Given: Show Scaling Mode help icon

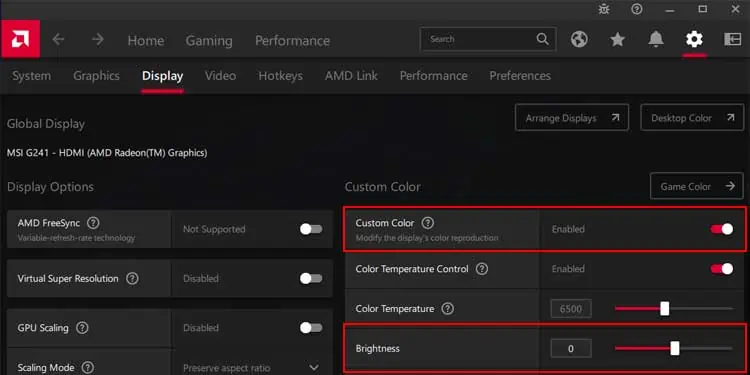Looking at the screenshot, I should point(88,368).
